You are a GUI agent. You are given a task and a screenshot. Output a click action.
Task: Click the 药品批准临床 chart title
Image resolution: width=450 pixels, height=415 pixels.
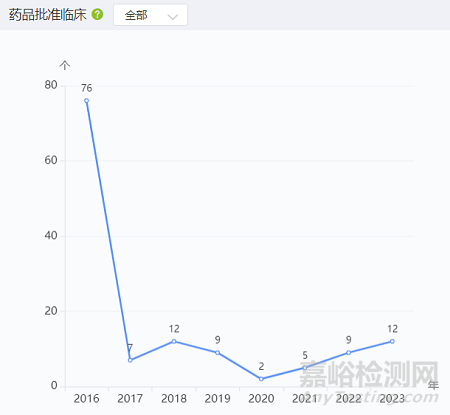click(47, 15)
